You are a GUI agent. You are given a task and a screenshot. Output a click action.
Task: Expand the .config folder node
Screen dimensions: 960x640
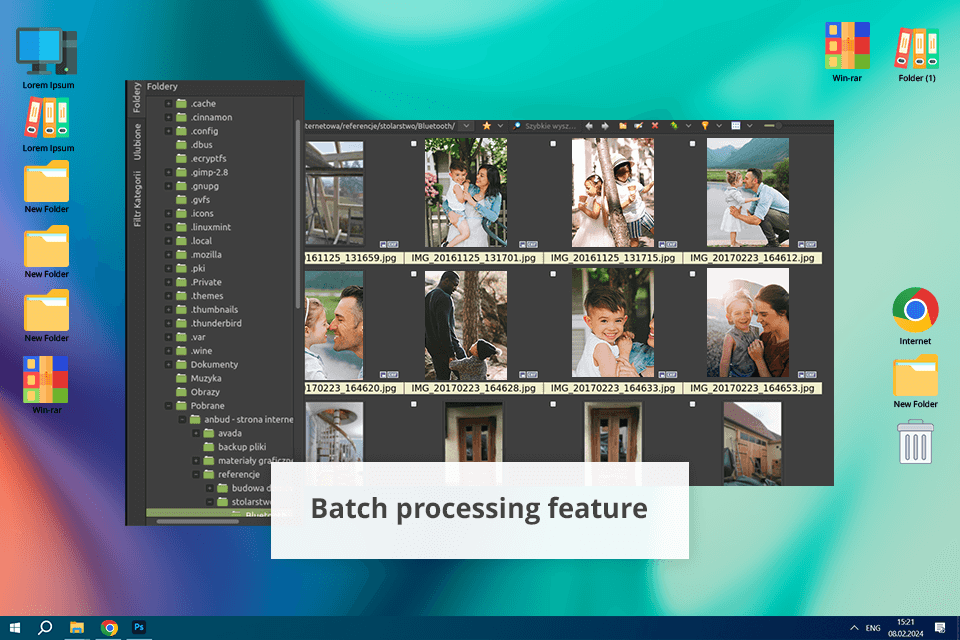coord(168,131)
